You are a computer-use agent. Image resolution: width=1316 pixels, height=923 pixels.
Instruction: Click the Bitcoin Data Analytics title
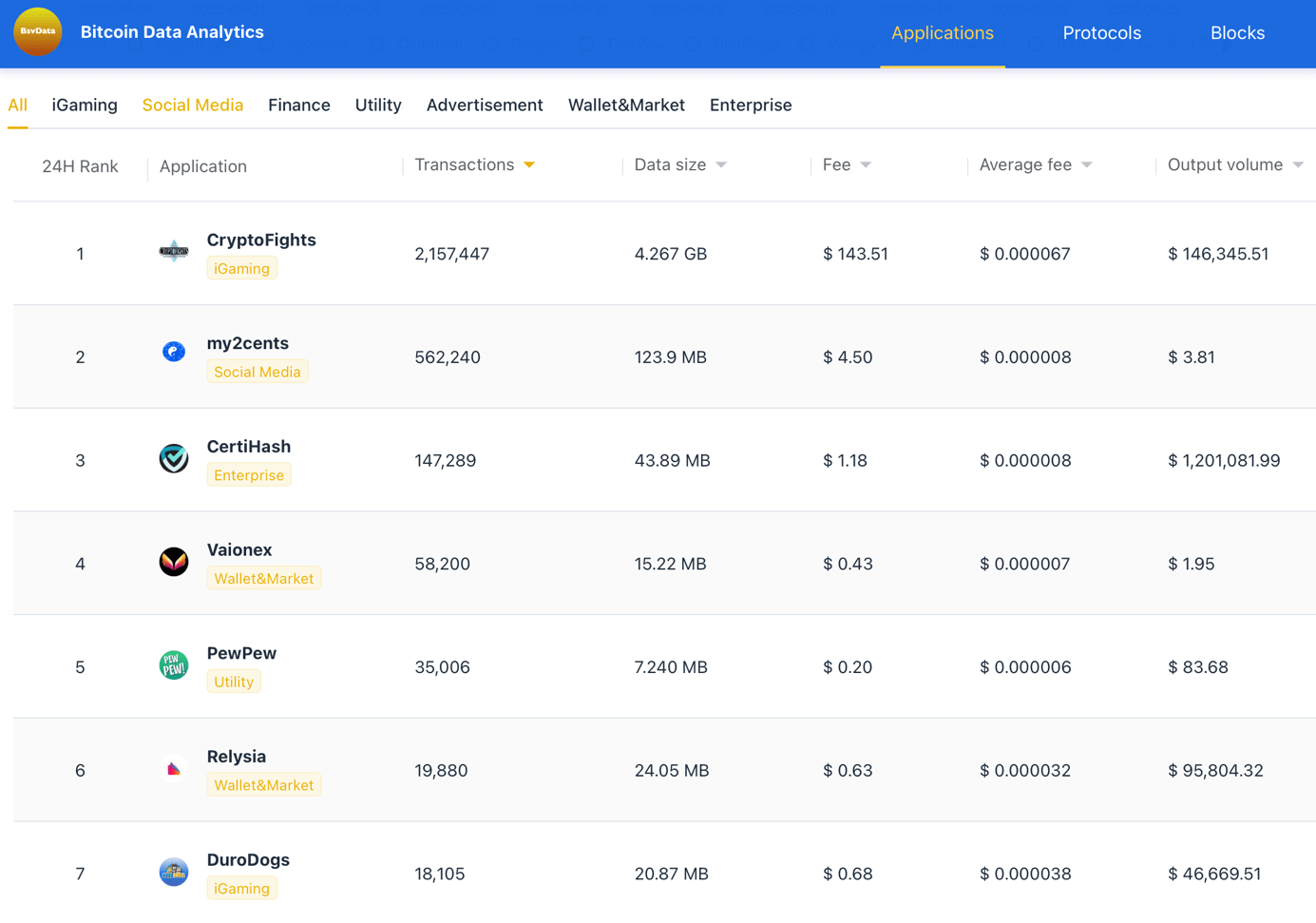tap(172, 32)
